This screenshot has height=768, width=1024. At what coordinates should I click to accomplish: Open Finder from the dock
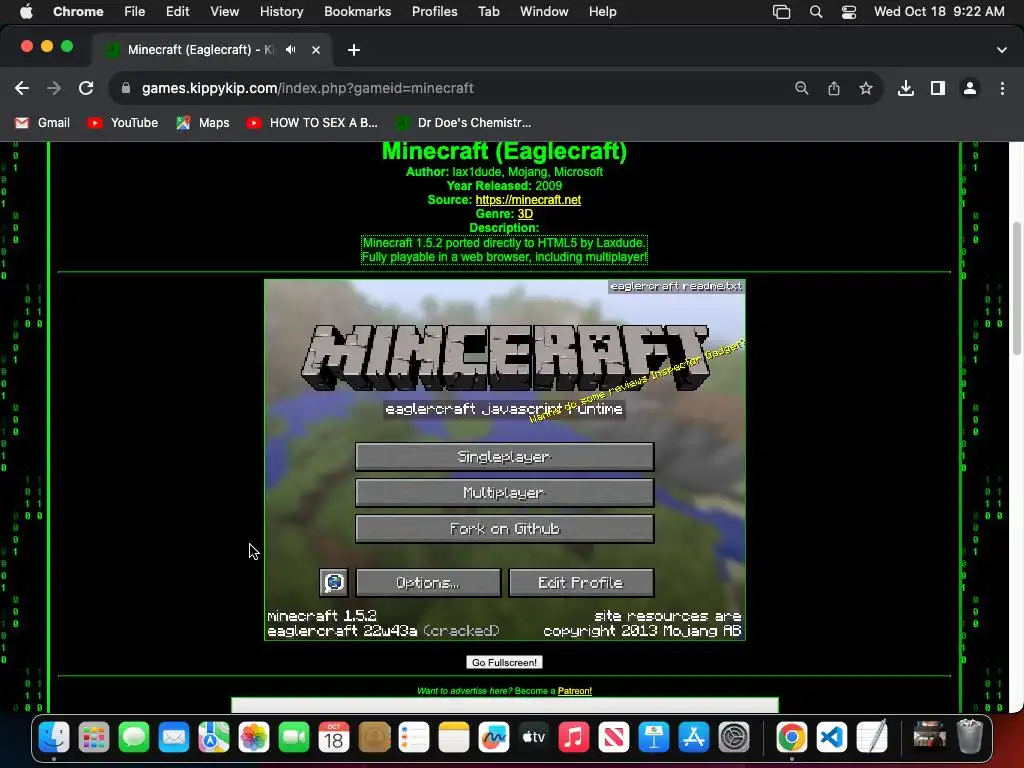(54, 738)
